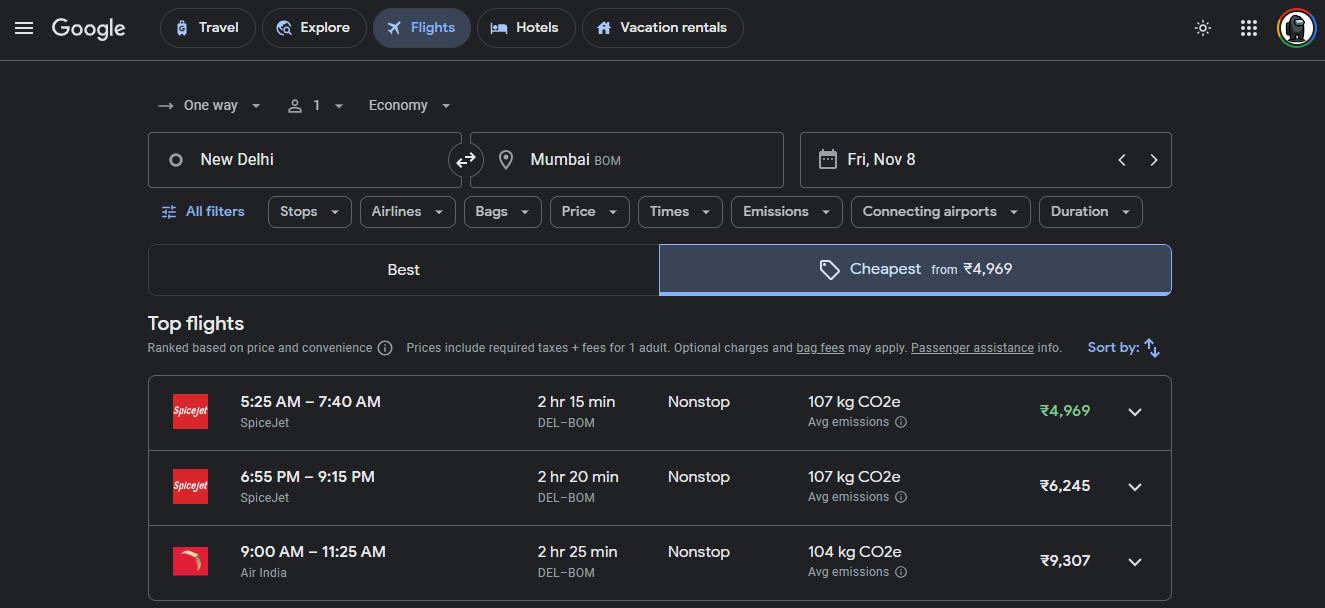1325x608 pixels.
Task: Go to the previous departure date
Action: [1122, 160]
